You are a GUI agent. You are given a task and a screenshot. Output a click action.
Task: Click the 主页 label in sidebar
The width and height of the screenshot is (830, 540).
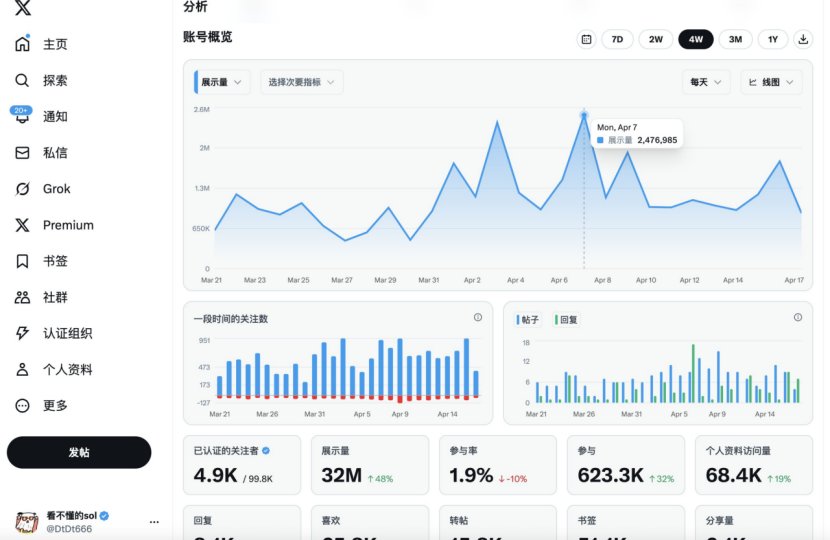[x=55, y=44]
